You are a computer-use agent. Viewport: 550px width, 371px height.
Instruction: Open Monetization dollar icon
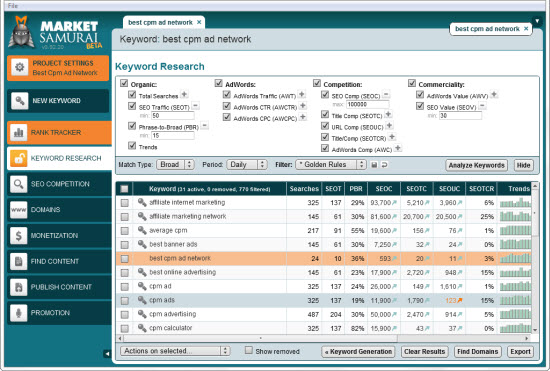click(x=19, y=235)
